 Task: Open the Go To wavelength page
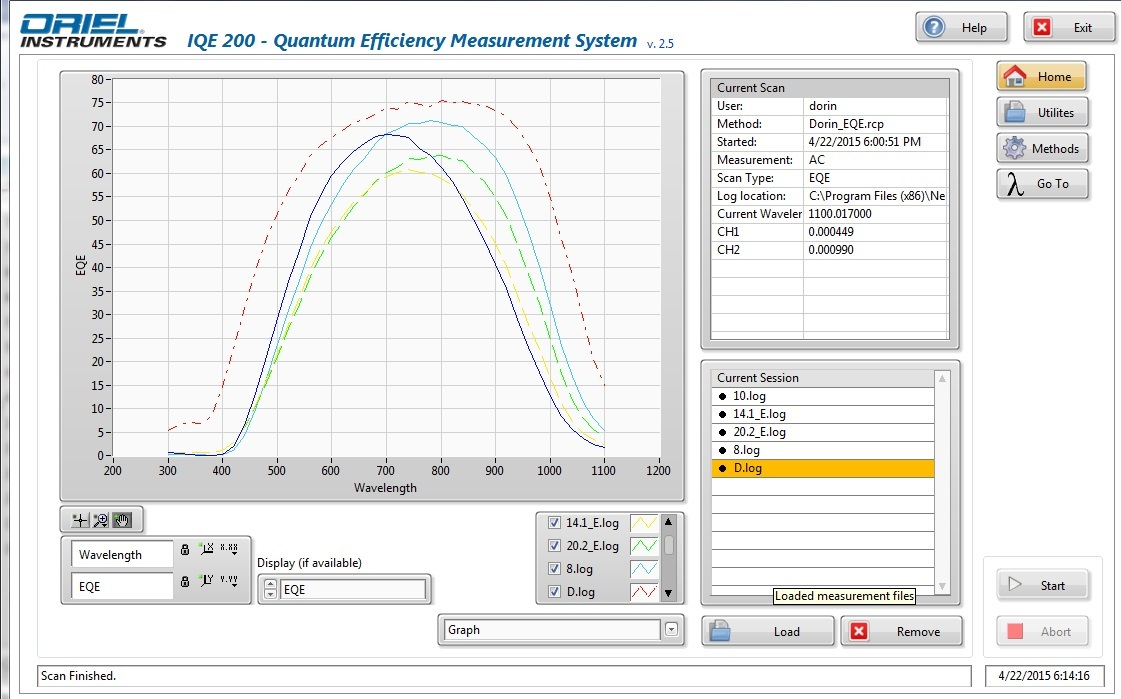tap(1042, 184)
